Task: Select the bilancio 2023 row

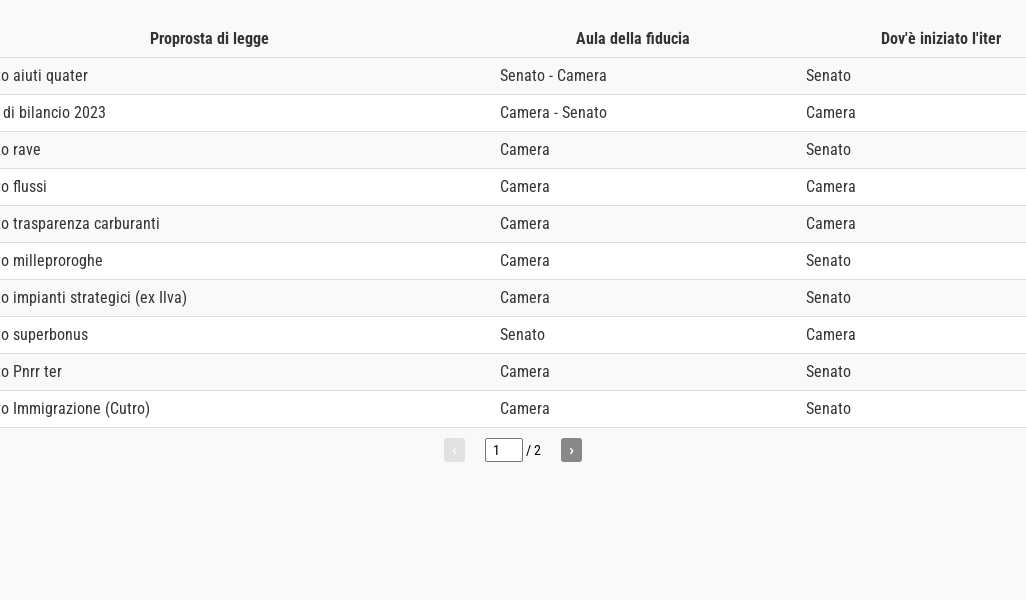Action: tap(54, 113)
